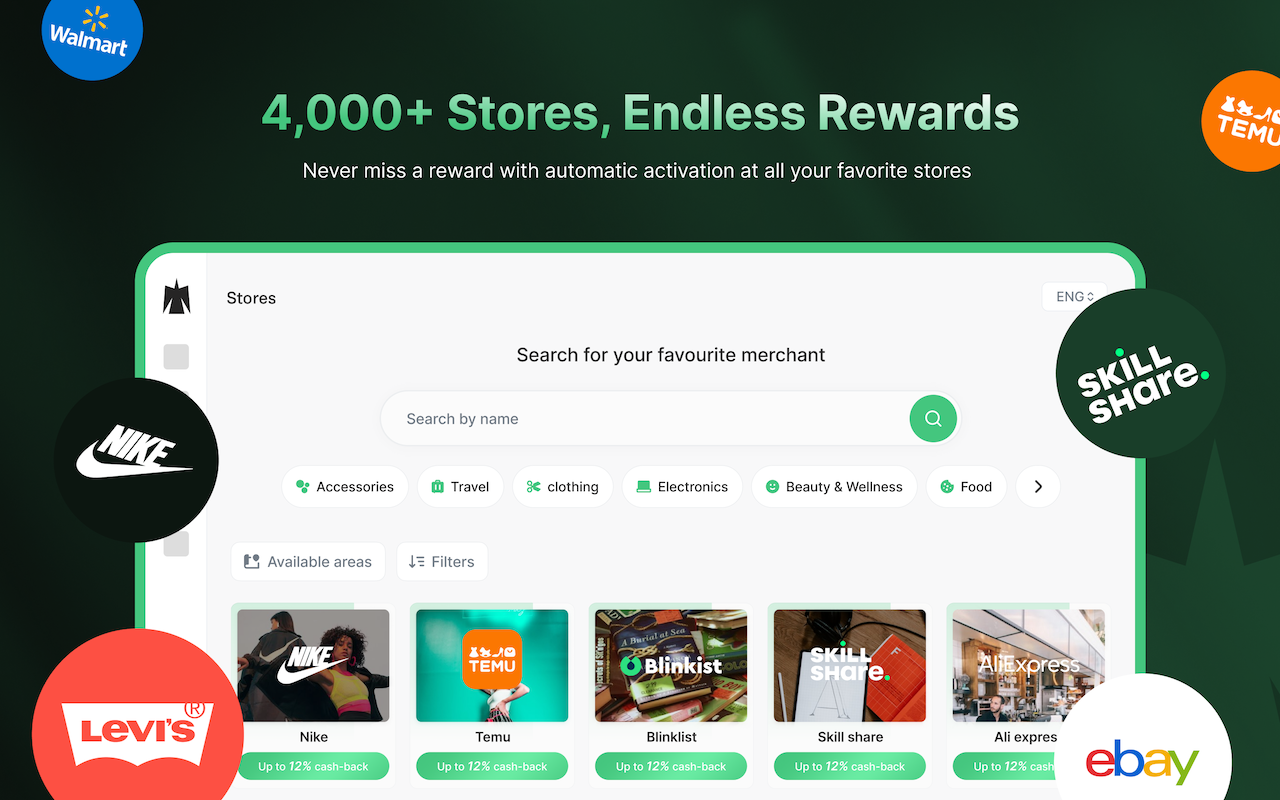Open the Available areas selector
This screenshot has height=800, width=1280.
pos(308,562)
